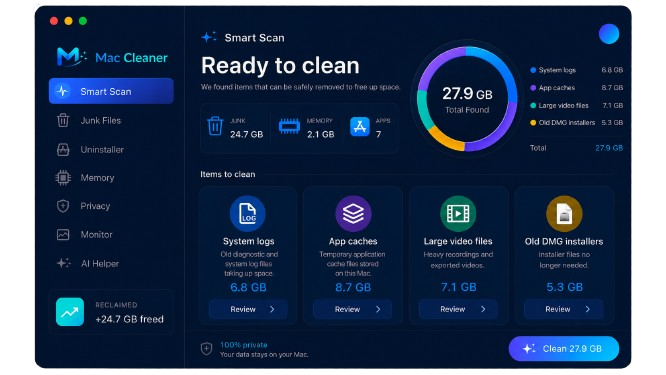The height and width of the screenshot is (375, 666).
Task: Click the Reclaimed trend arrow icon
Action: point(70,312)
